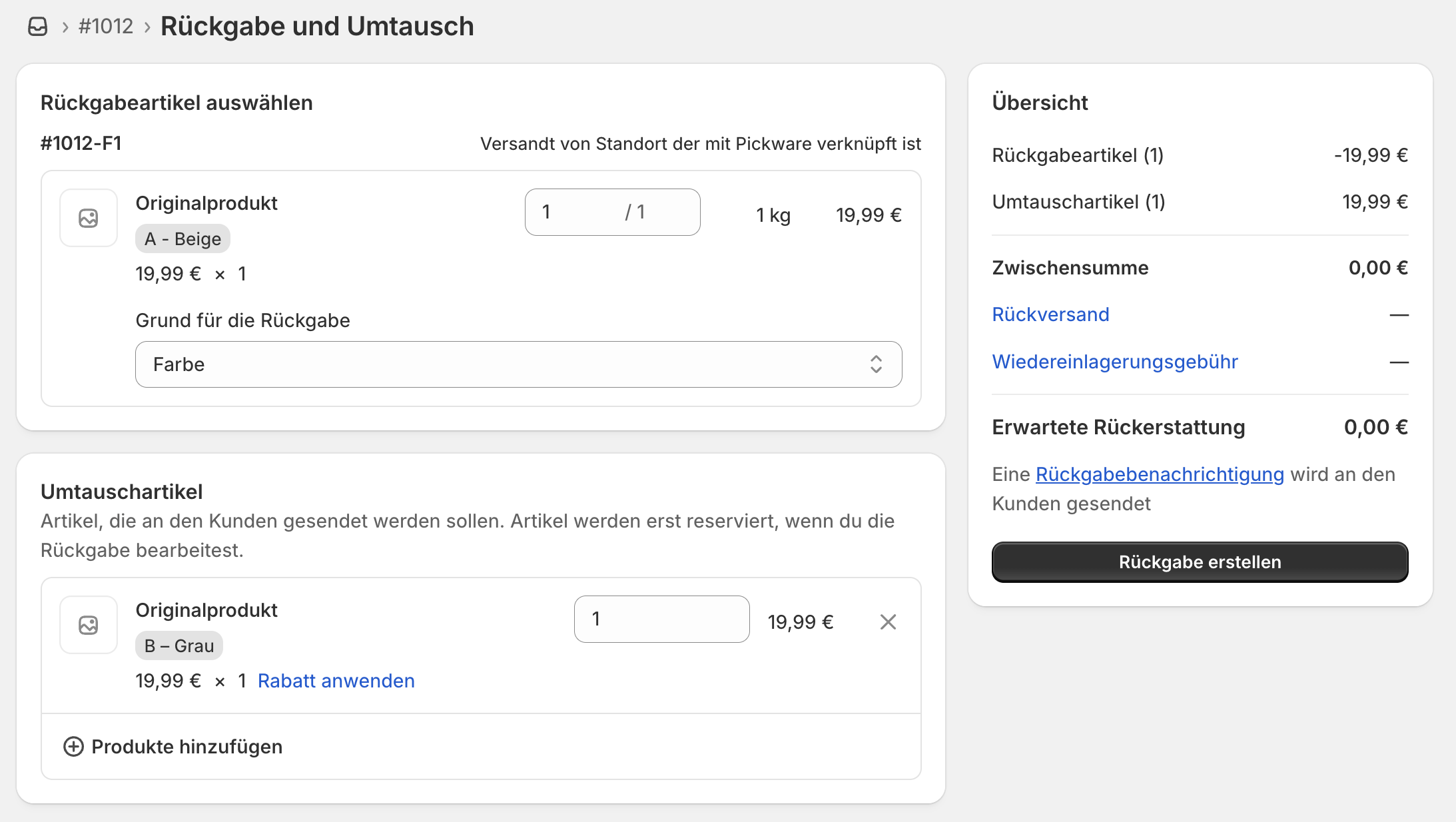The height and width of the screenshot is (822, 1456).
Task: Click the B – Grau product image placeholder
Action: 89,625
